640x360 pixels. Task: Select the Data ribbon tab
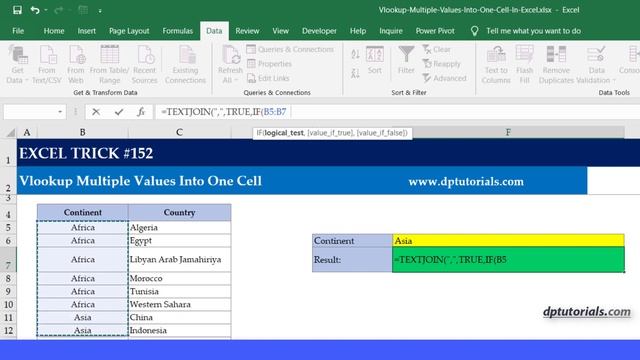pos(214,31)
